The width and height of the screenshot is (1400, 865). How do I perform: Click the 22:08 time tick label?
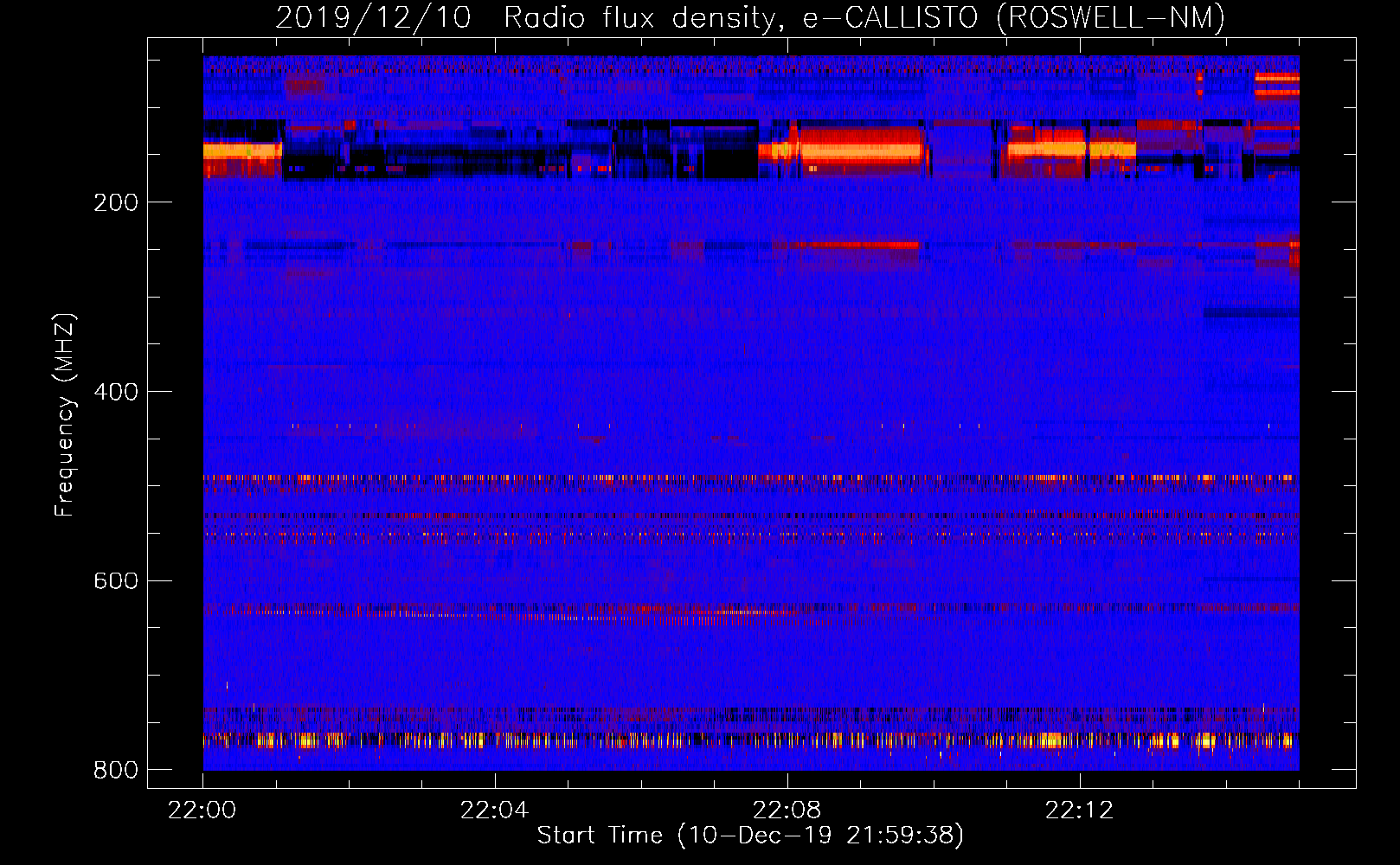coord(787,811)
